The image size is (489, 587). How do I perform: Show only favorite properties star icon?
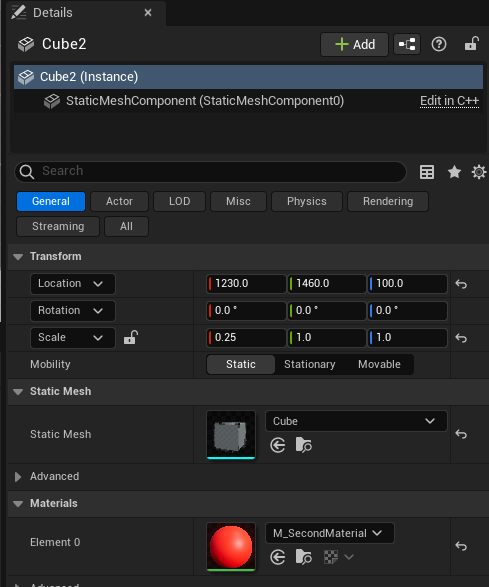454,172
